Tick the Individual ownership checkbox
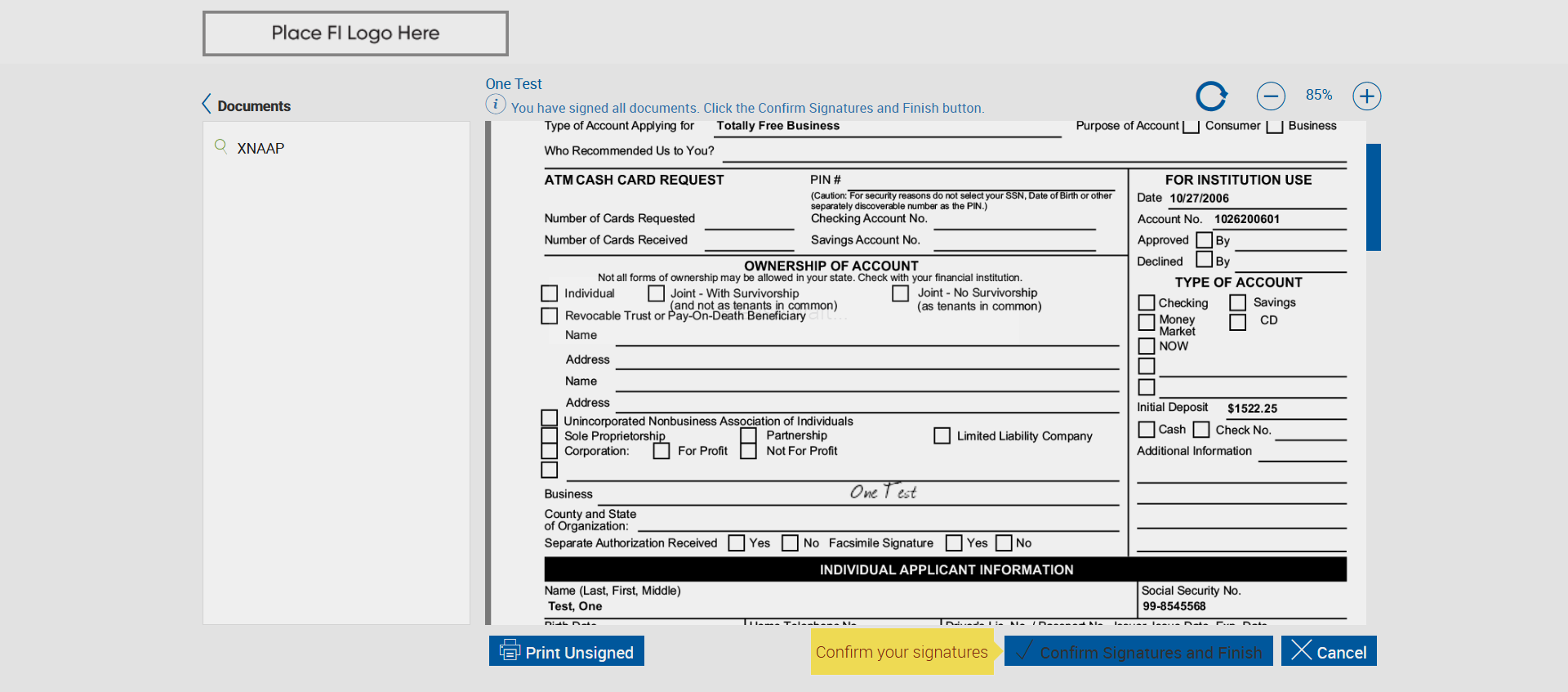This screenshot has width=1568, height=692. [550, 293]
